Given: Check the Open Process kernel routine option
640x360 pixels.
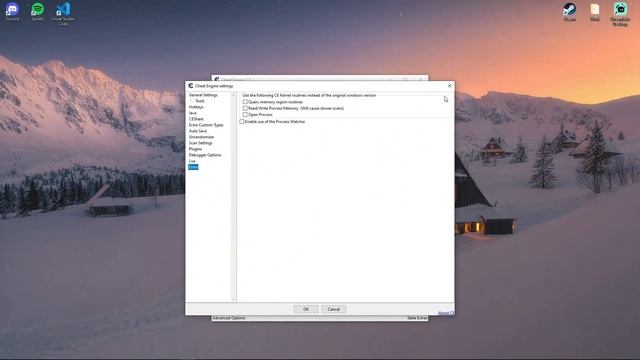Looking at the screenshot, I should pyautogui.click(x=245, y=115).
